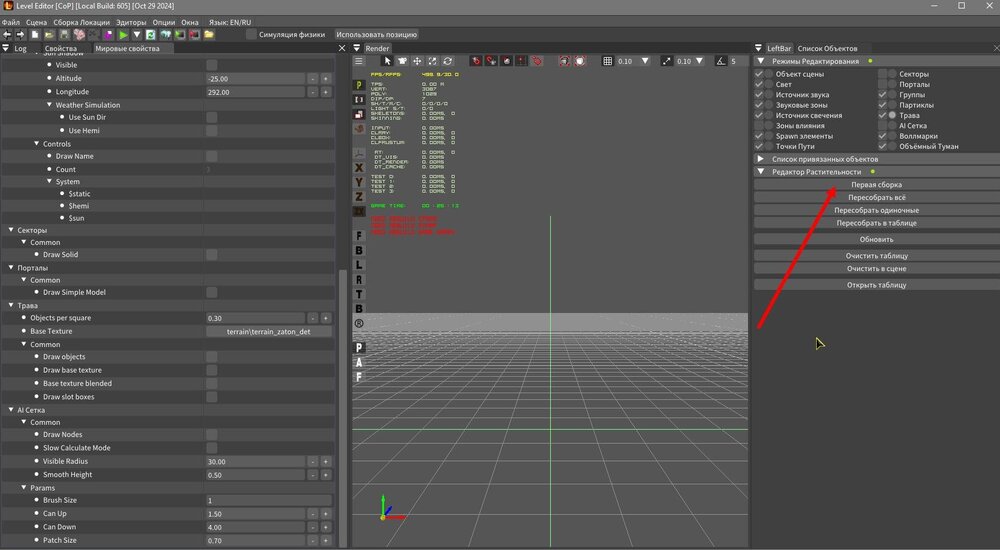The image size is (1000, 550).
Task: Select the arrow cursor tool in Render toolbar
Action: (388, 61)
